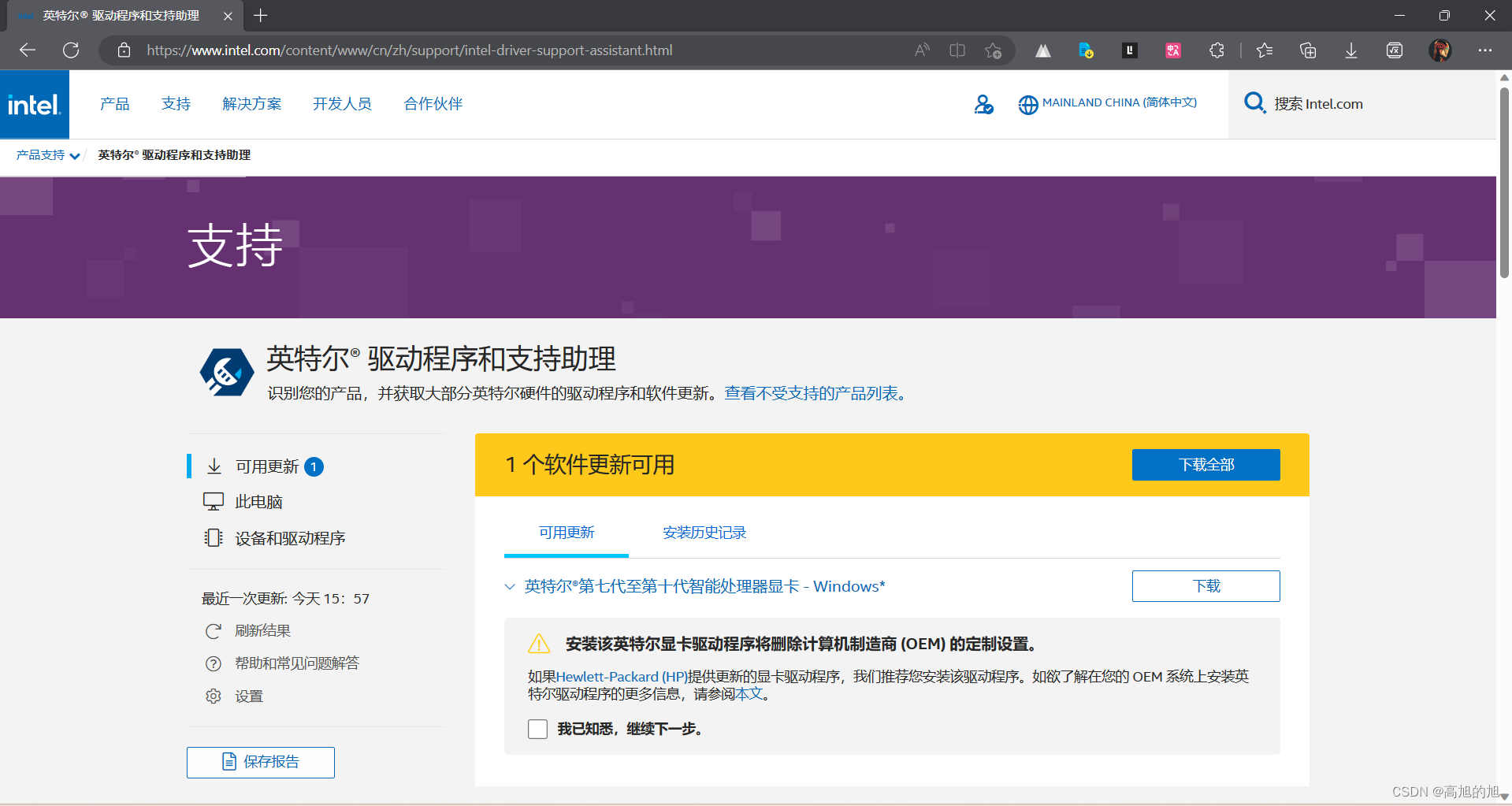This screenshot has height=806, width=1512.
Task: Select 设备和驱动程序 in the sidebar
Action: (x=290, y=538)
